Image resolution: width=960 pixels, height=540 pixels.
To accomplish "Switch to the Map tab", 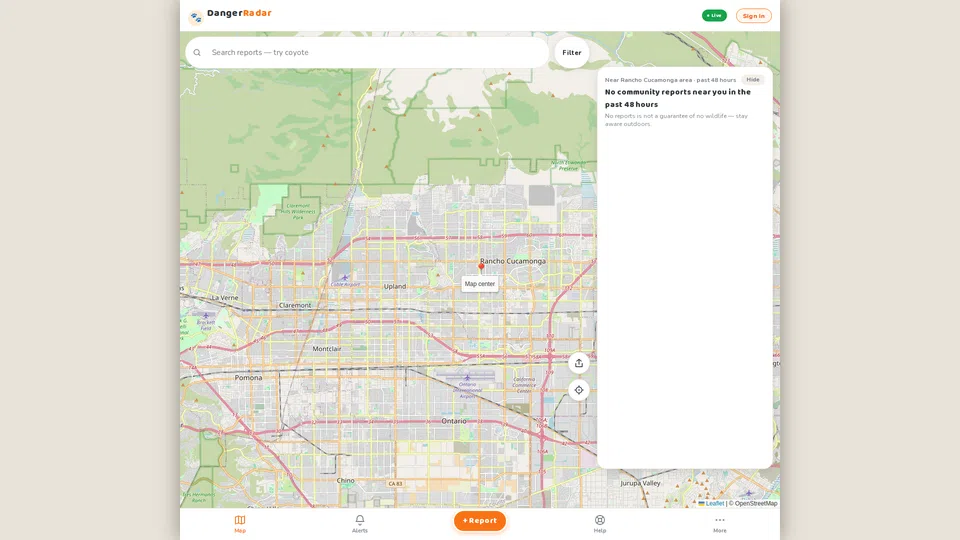I will (x=240, y=524).
